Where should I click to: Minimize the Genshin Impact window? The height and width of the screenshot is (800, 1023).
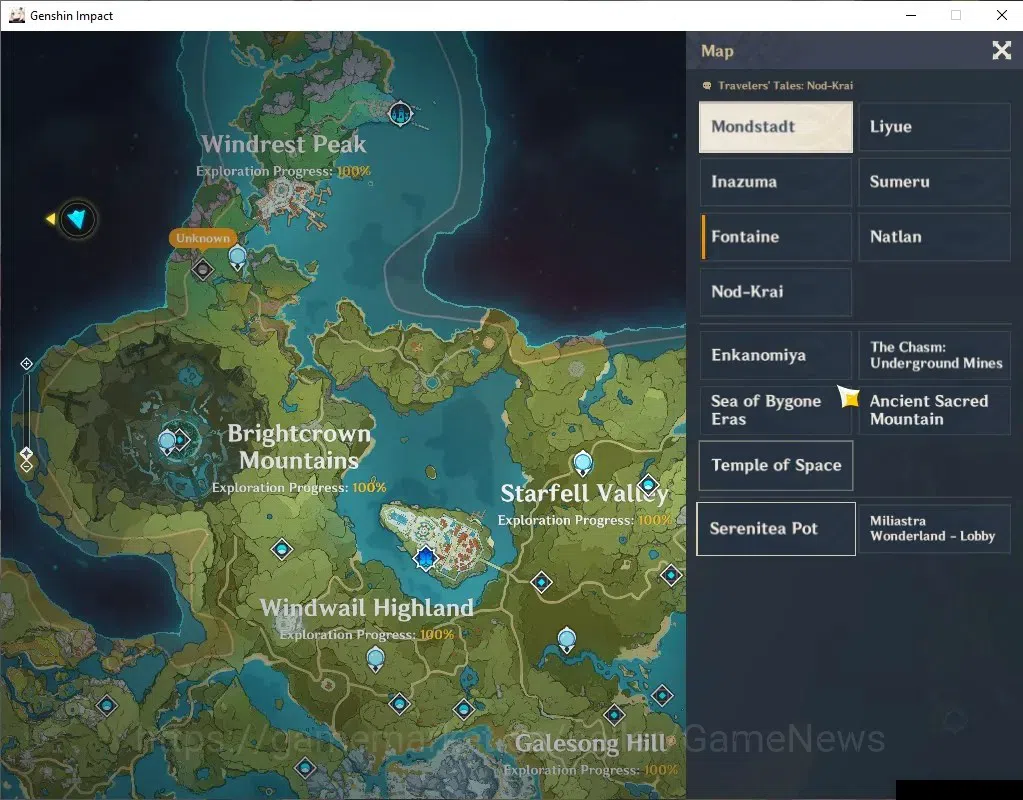pos(911,15)
